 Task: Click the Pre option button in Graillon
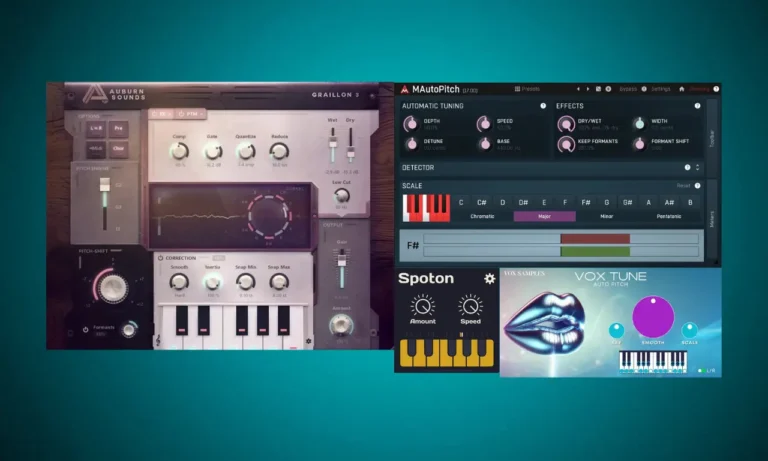(x=119, y=128)
